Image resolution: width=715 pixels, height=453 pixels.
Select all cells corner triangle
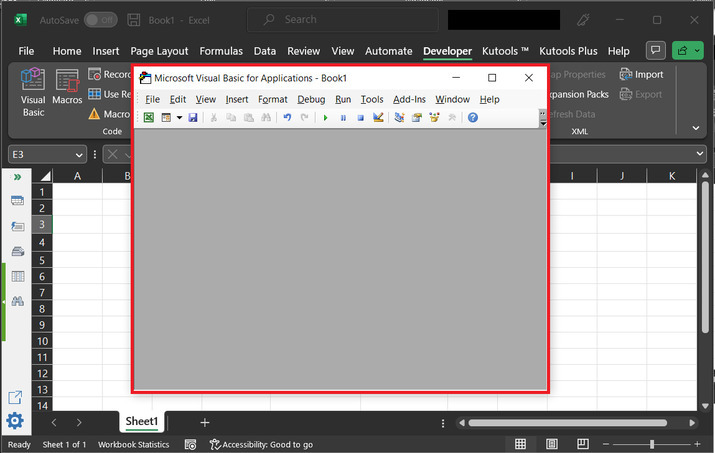[x=45, y=176]
